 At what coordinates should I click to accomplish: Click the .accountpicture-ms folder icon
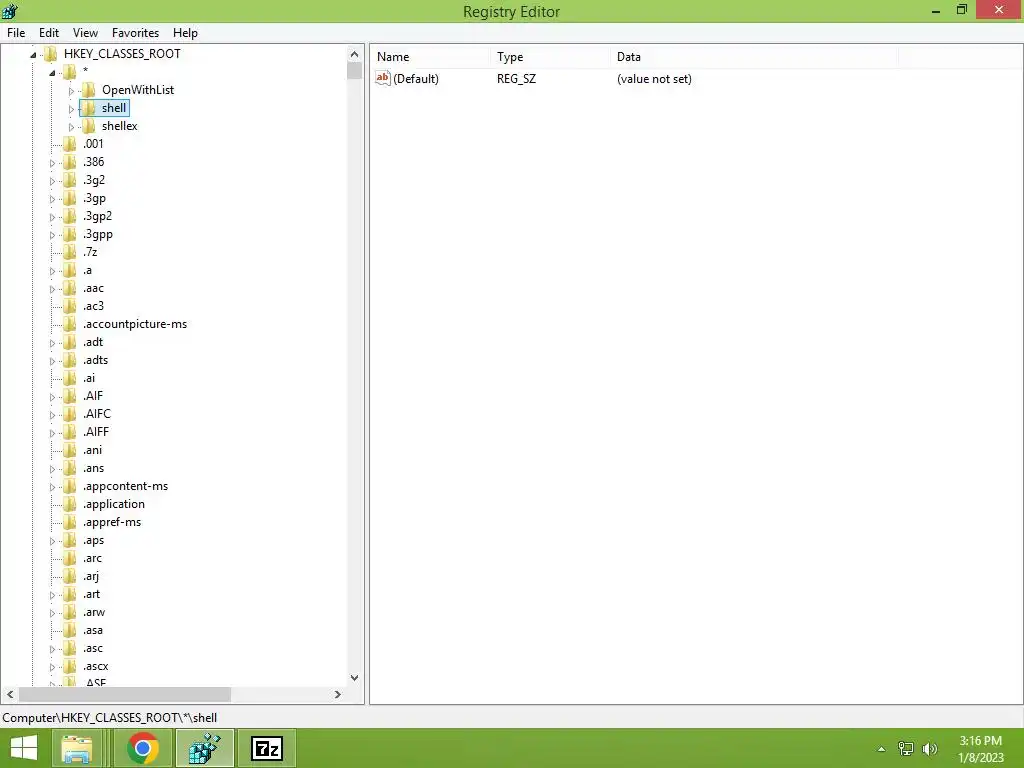[x=69, y=324]
